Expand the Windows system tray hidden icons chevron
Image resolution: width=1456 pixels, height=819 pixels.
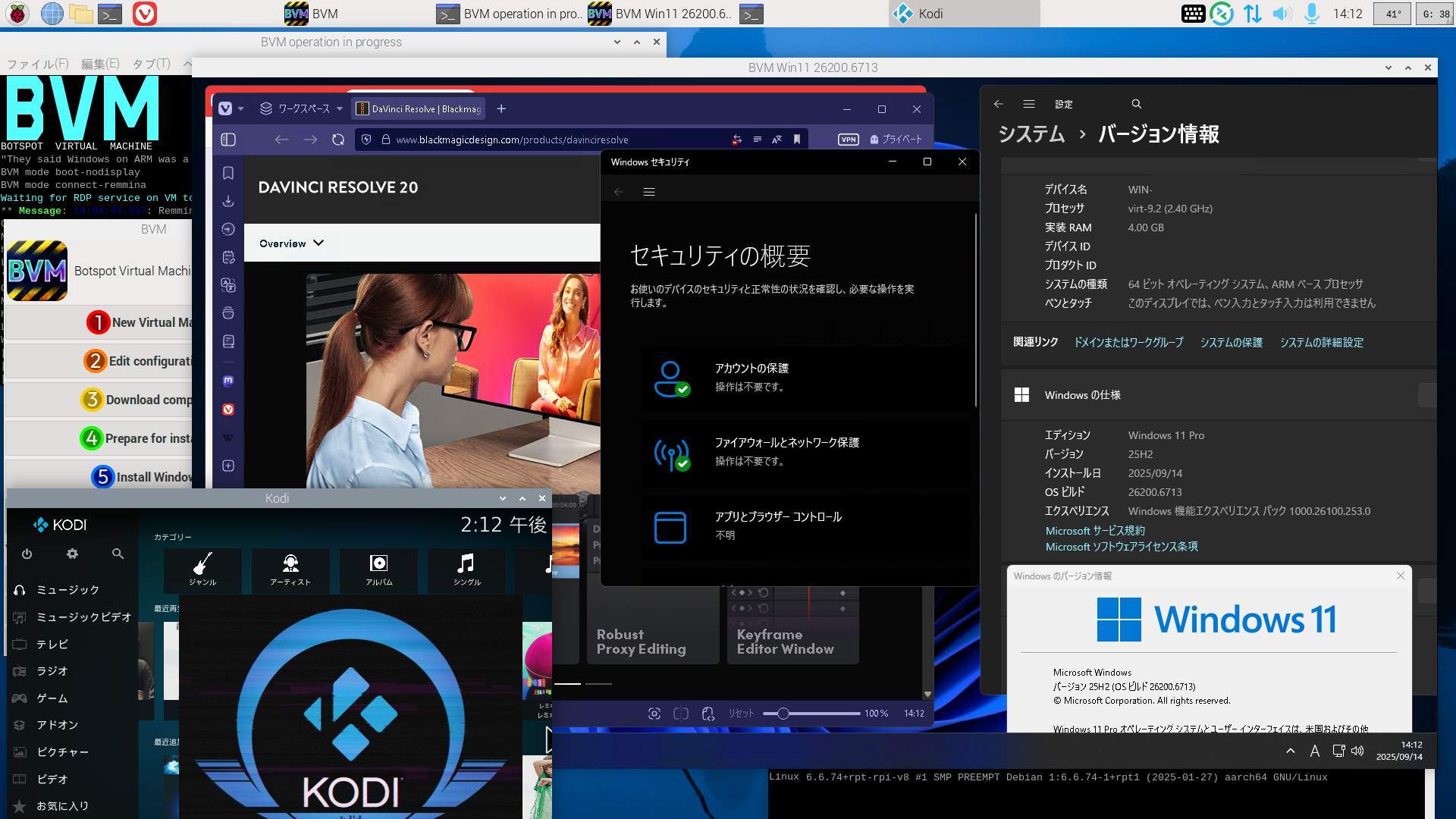[1290, 751]
